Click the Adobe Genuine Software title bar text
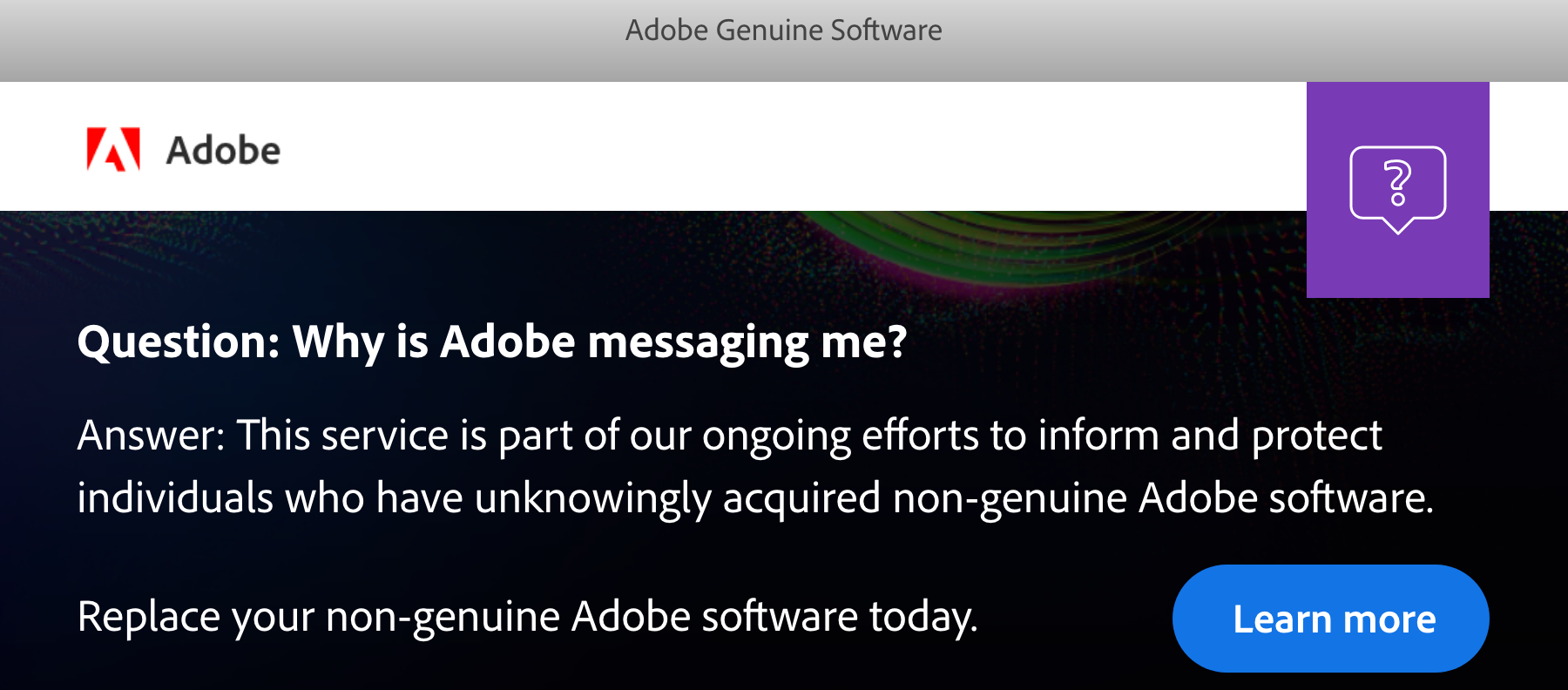Image resolution: width=1568 pixels, height=690 pixels. pyautogui.click(x=783, y=30)
